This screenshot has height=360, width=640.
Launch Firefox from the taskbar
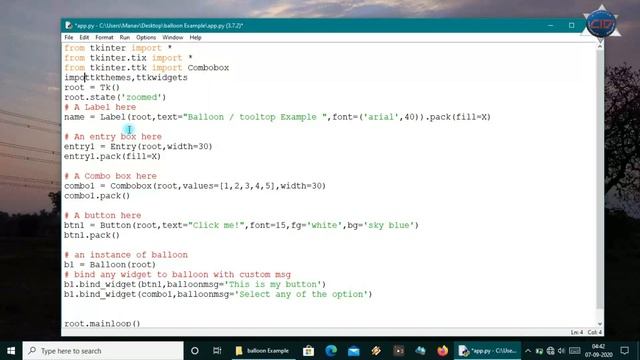point(442,351)
